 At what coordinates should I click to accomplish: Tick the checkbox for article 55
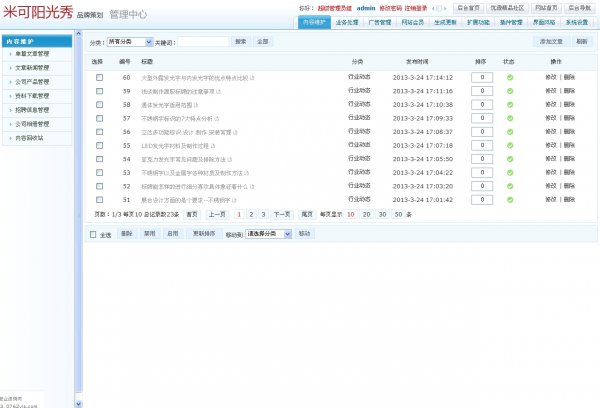(99, 145)
